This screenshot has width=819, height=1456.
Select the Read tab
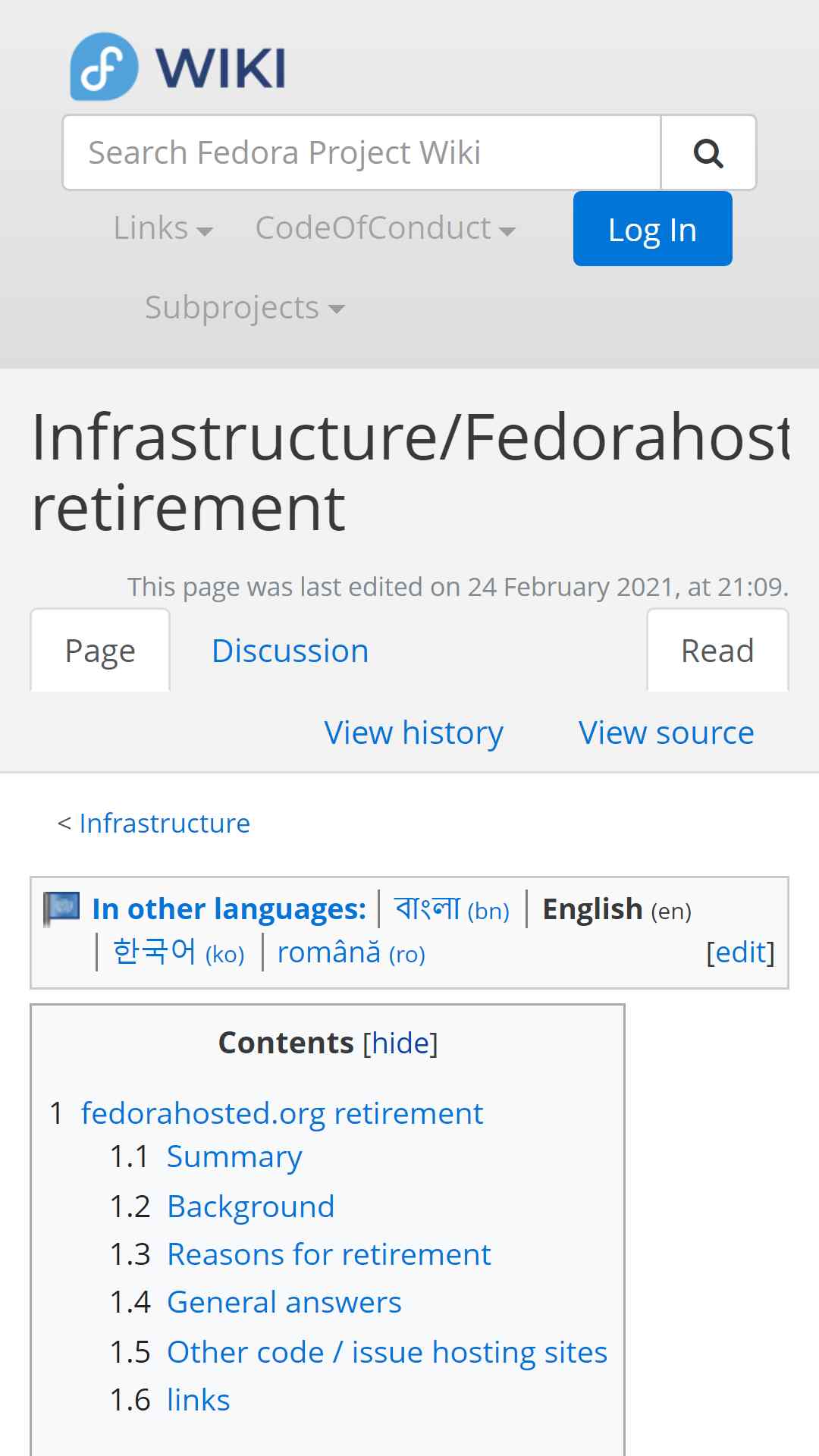(717, 651)
